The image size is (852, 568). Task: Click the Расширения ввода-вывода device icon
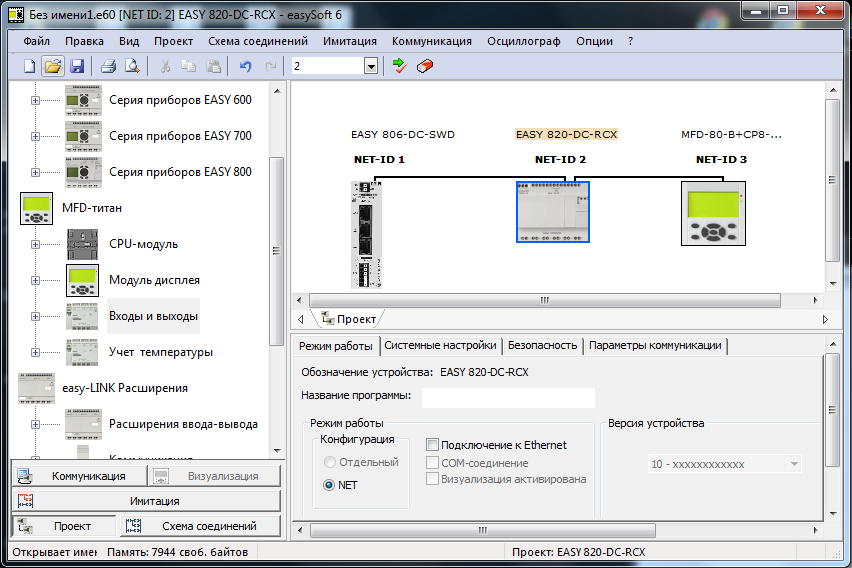pyautogui.click(x=83, y=424)
